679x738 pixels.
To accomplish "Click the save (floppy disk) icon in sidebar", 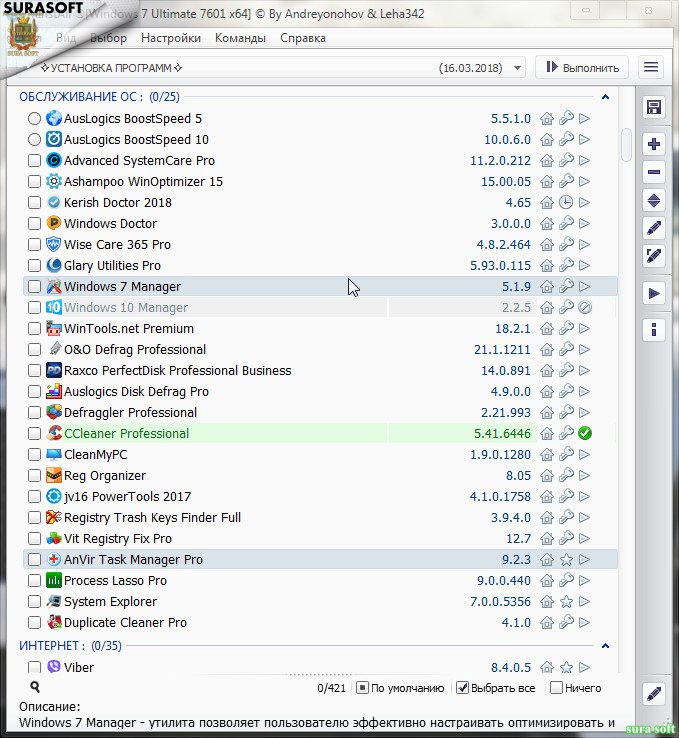I will coord(654,107).
